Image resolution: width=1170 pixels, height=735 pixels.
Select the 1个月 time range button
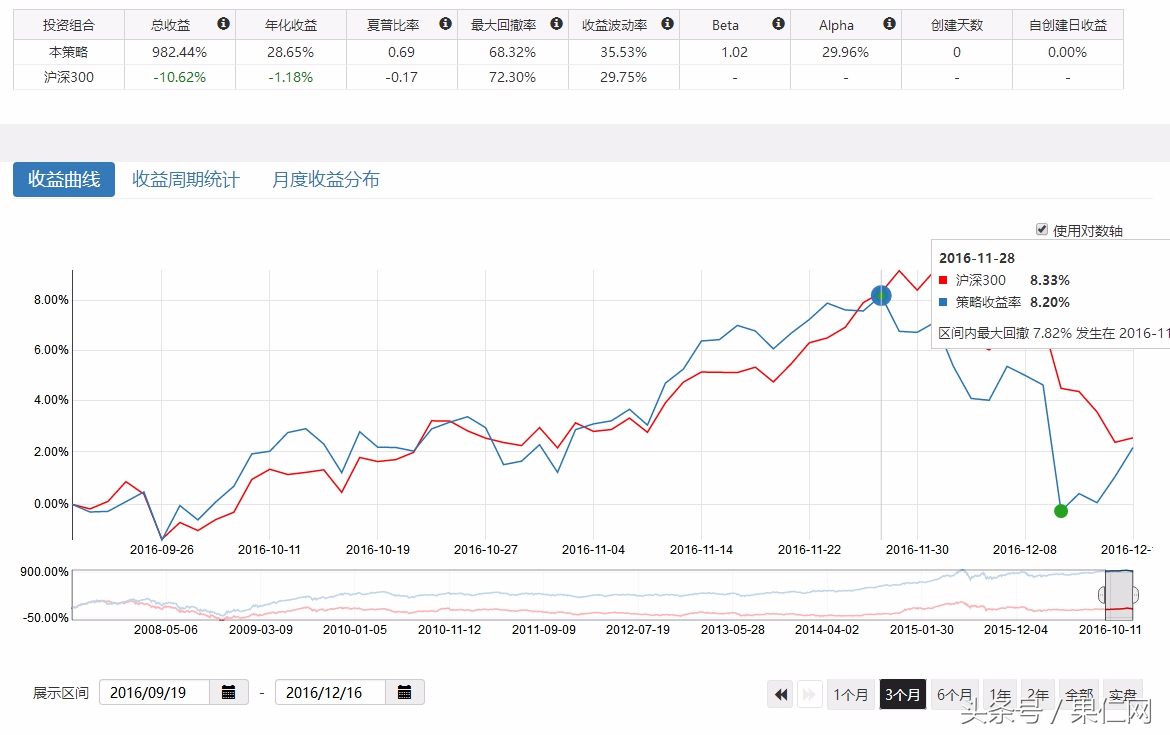click(x=851, y=694)
